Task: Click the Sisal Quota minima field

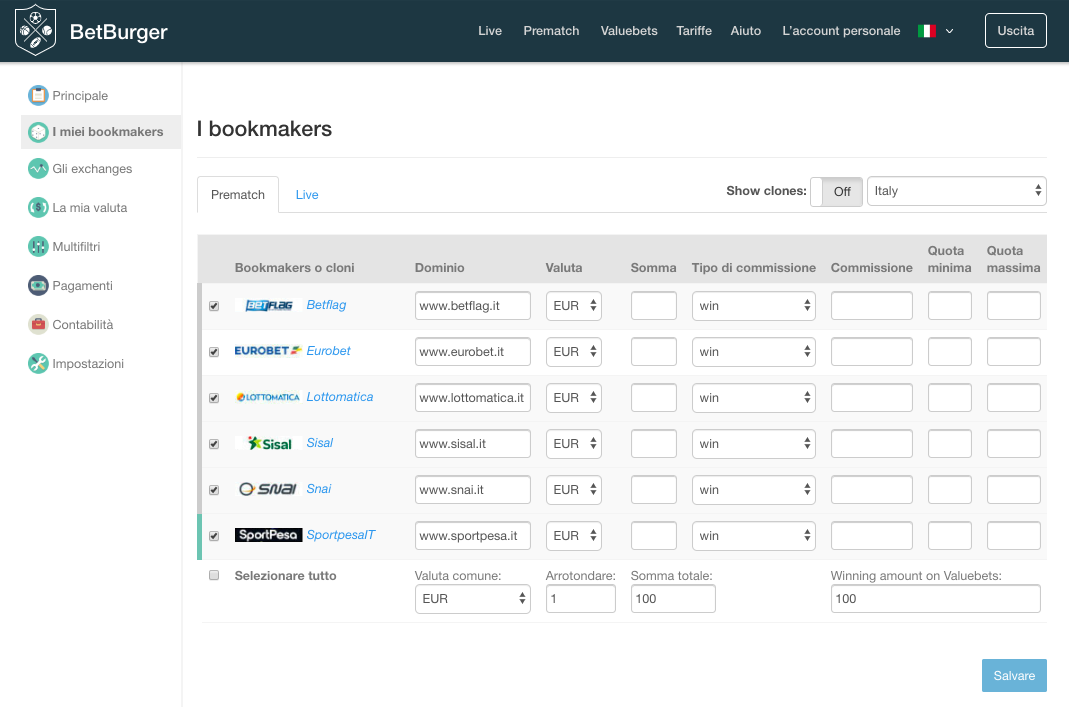Action: [949, 444]
